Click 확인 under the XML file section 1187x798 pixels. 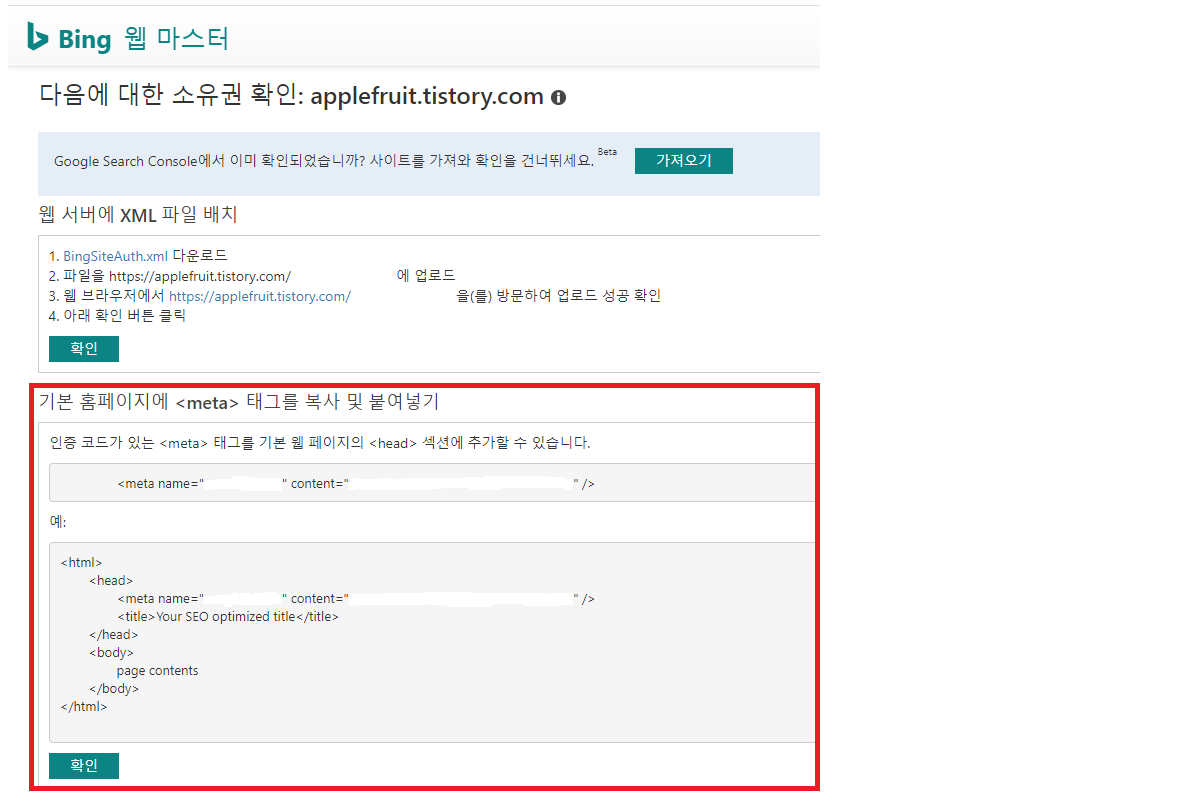(84, 348)
